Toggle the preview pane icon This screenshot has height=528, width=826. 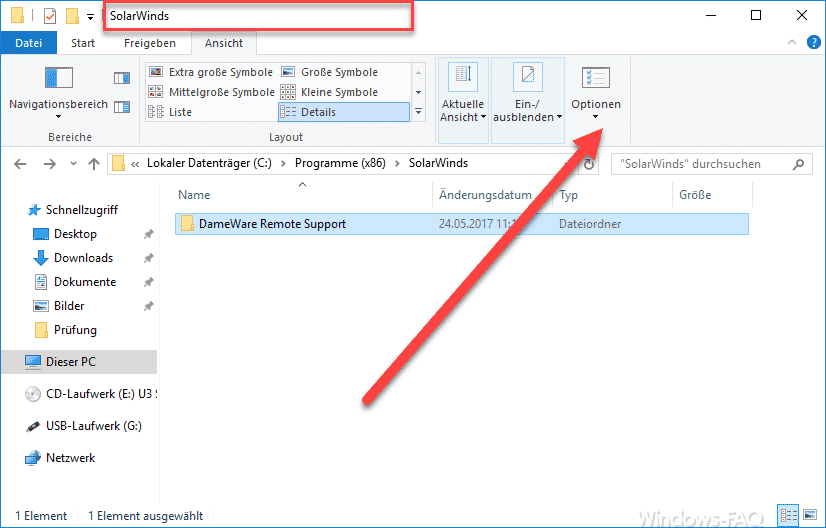122,78
